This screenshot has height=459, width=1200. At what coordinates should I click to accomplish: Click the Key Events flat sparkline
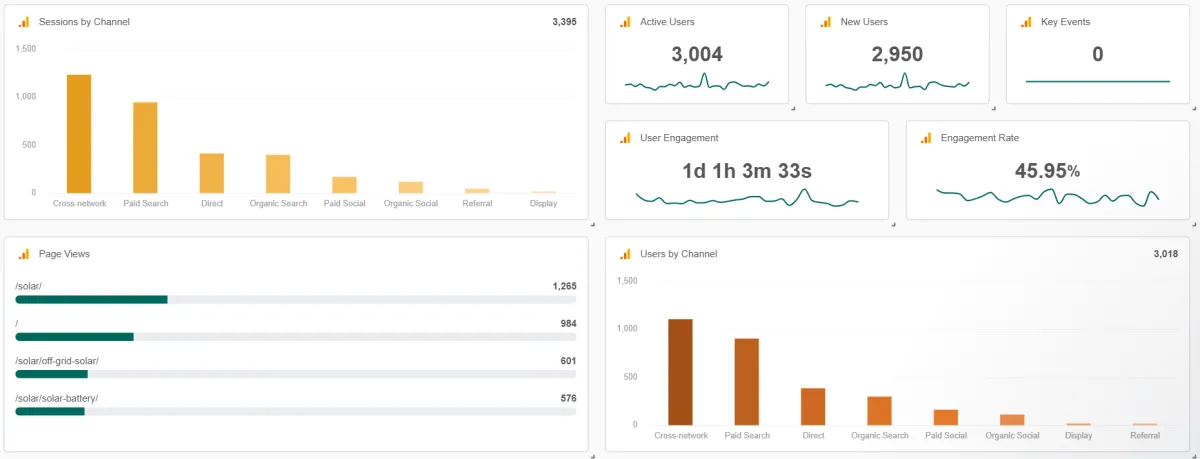1097,81
